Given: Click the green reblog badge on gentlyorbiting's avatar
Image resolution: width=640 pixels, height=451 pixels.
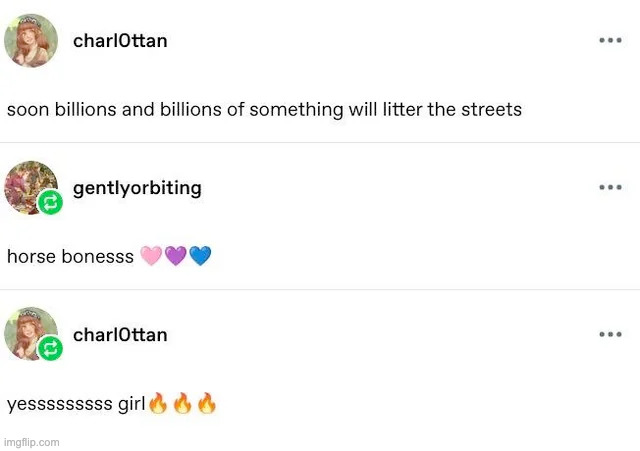Looking at the screenshot, I should 50,203.
